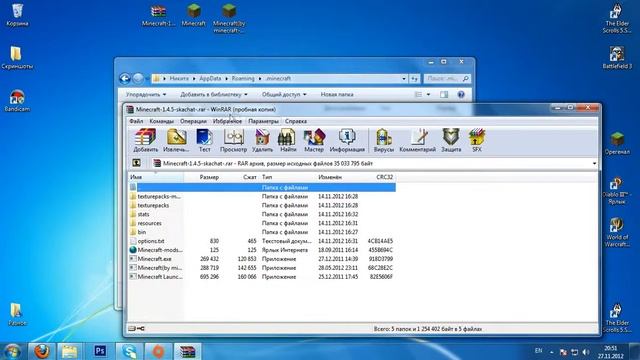Open the Комментарий tool

point(418,141)
